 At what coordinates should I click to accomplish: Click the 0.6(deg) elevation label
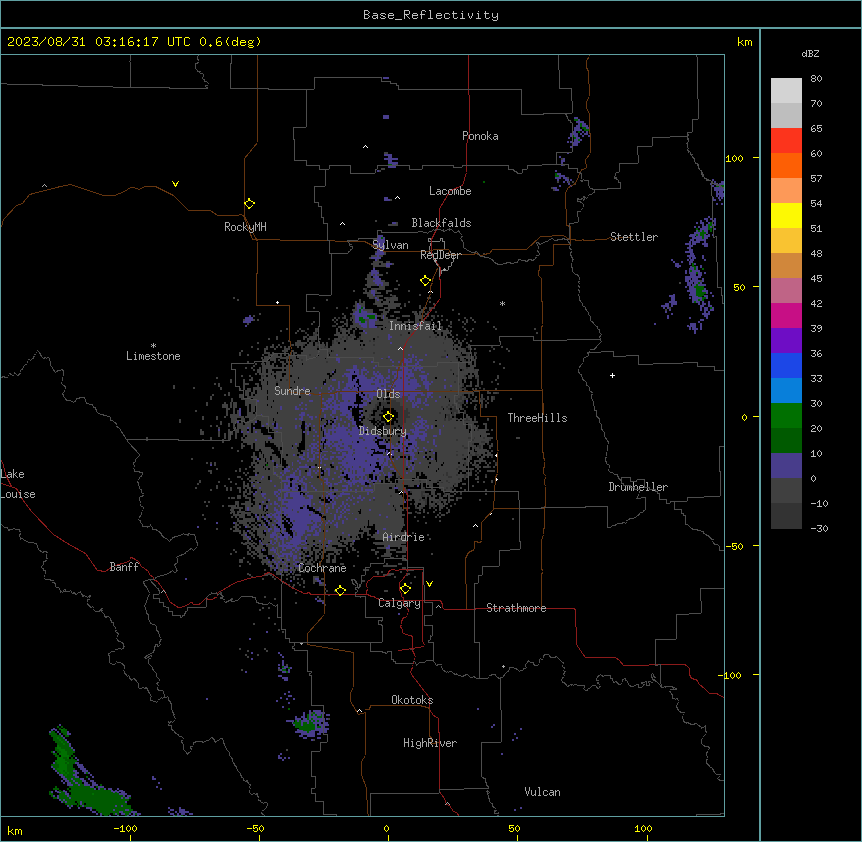pos(230,42)
